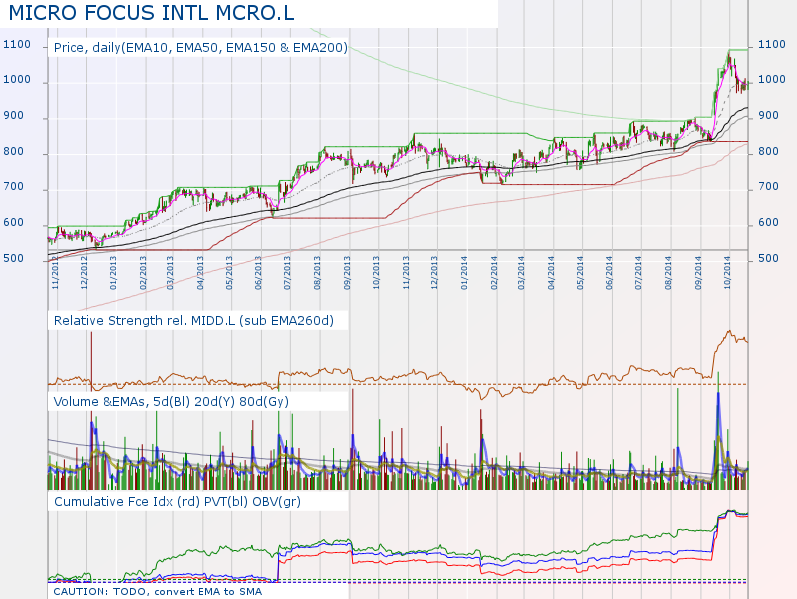Click the left axis 900 price label
Screen dimensions: 797x599
click(14, 116)
